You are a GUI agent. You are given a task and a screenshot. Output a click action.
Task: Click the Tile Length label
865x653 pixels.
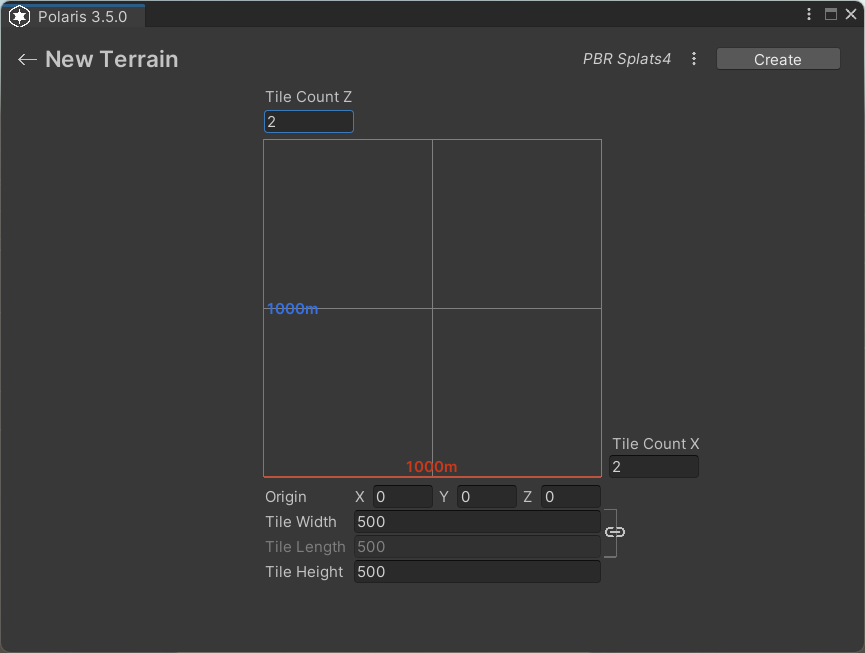coord(305,547)
